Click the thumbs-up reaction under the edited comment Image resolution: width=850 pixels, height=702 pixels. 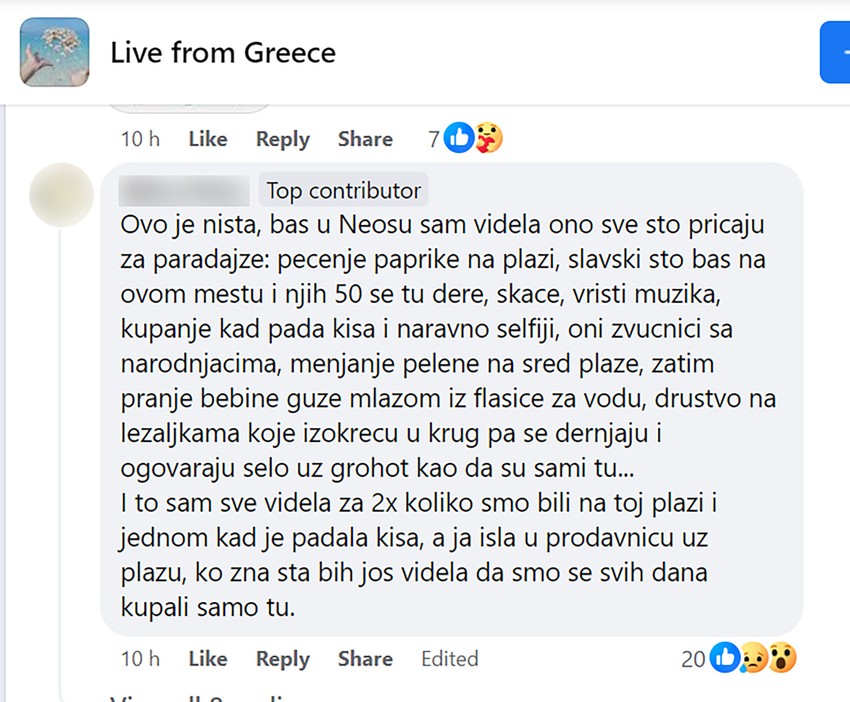[x=723, y=658]
